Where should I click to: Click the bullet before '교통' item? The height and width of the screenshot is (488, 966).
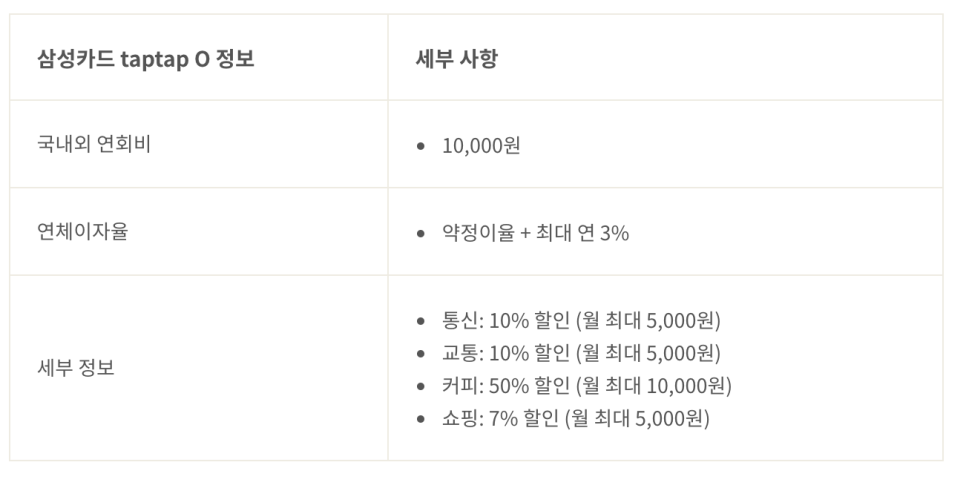(421, 354)
